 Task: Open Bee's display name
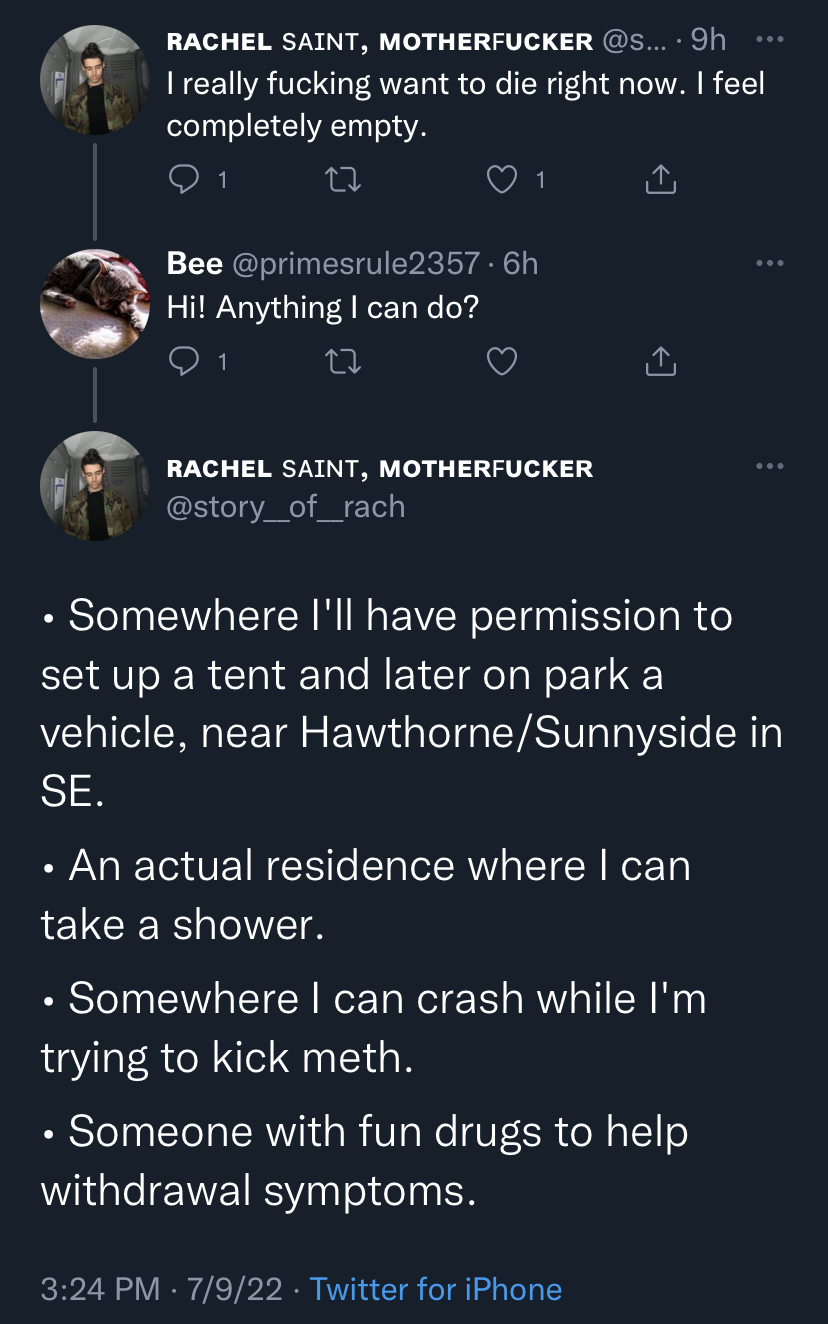(x=195, y=263)
